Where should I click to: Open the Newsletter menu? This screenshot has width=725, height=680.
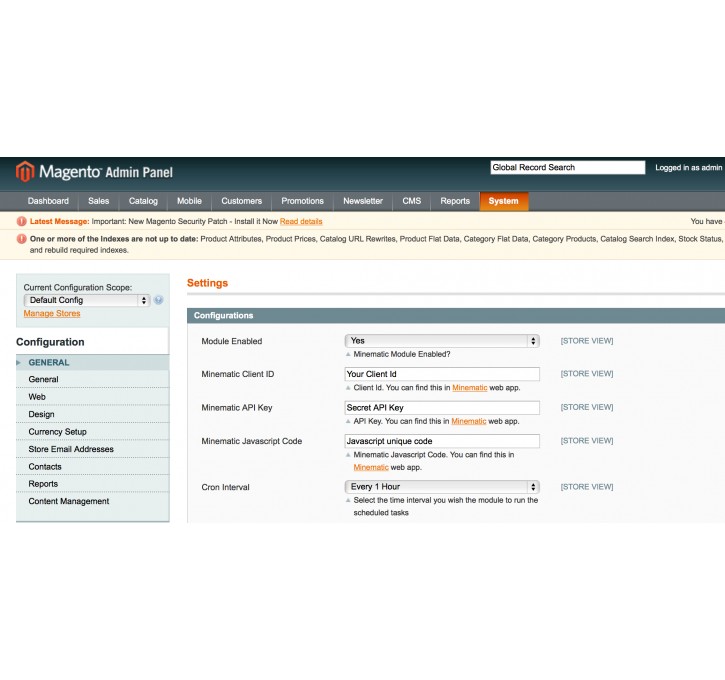coord(363,201)
